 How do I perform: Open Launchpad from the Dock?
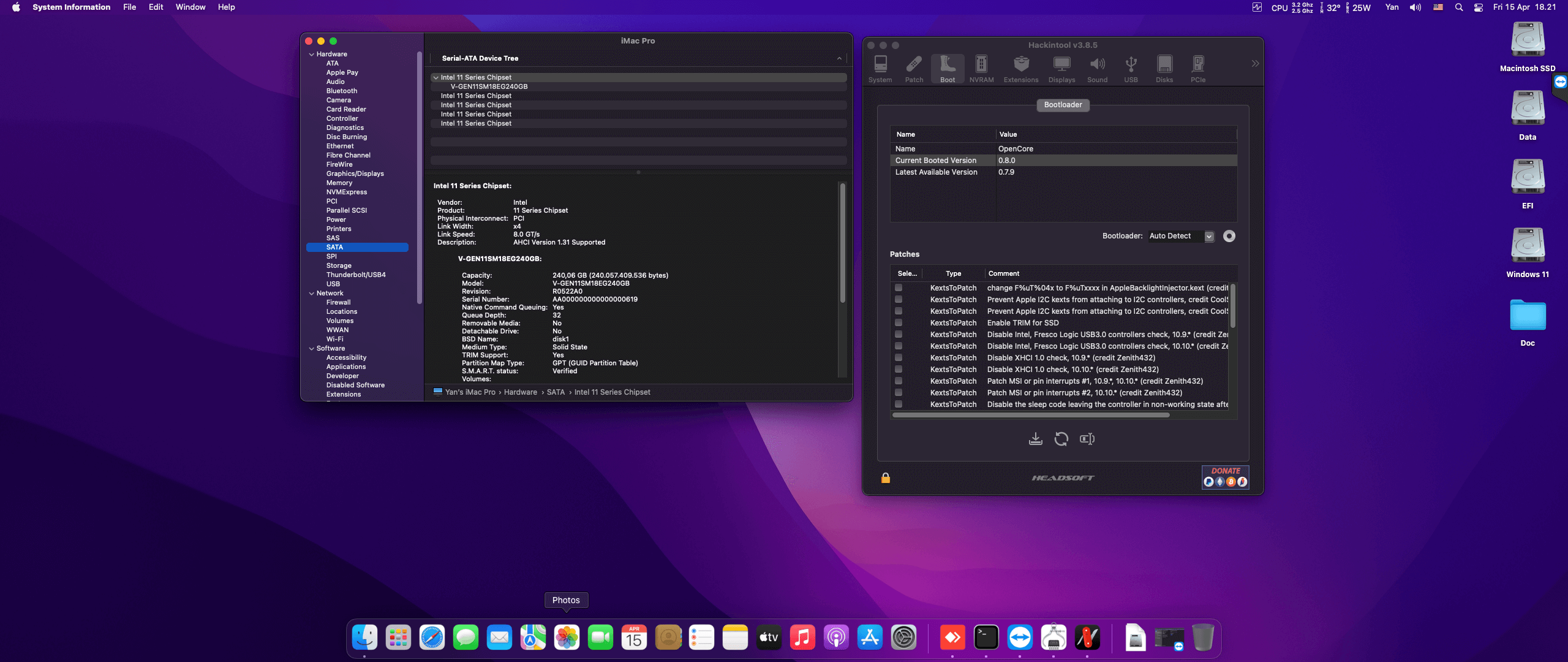coord(399,637)
